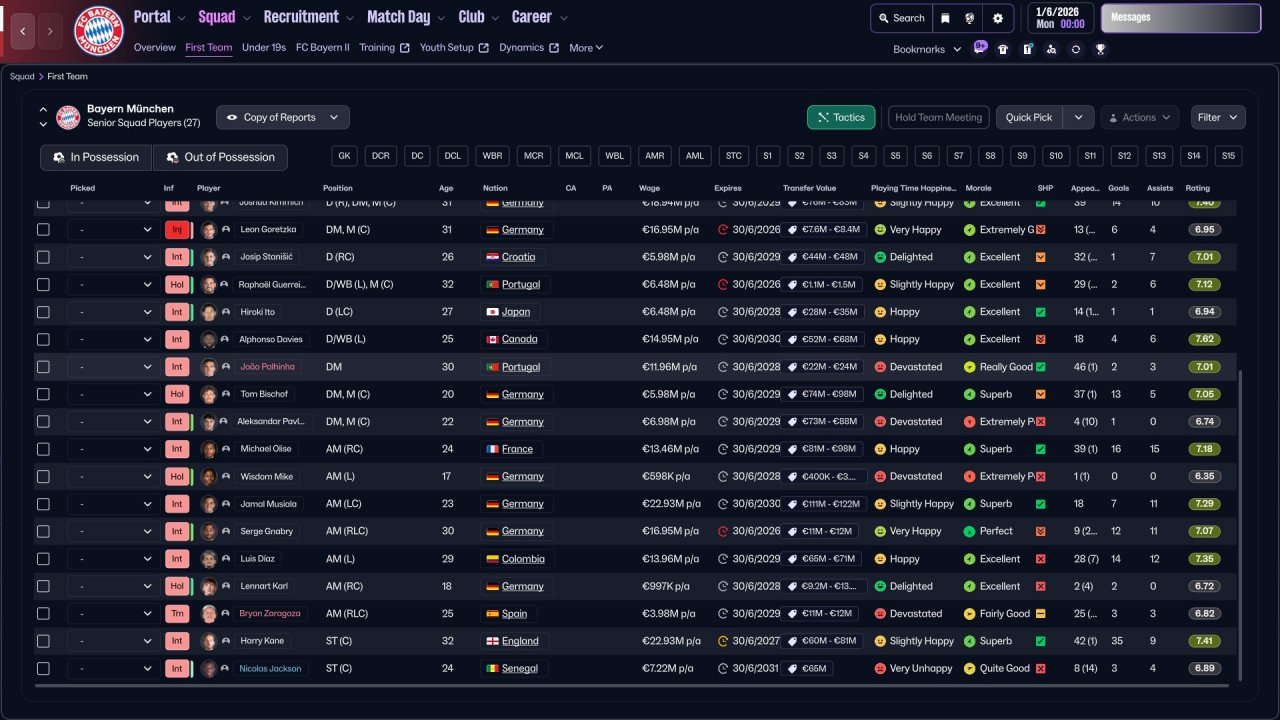Switch to the Under 19s tab
The width and height of the screenshot is (1280, 720).
(x=264, y=47)
